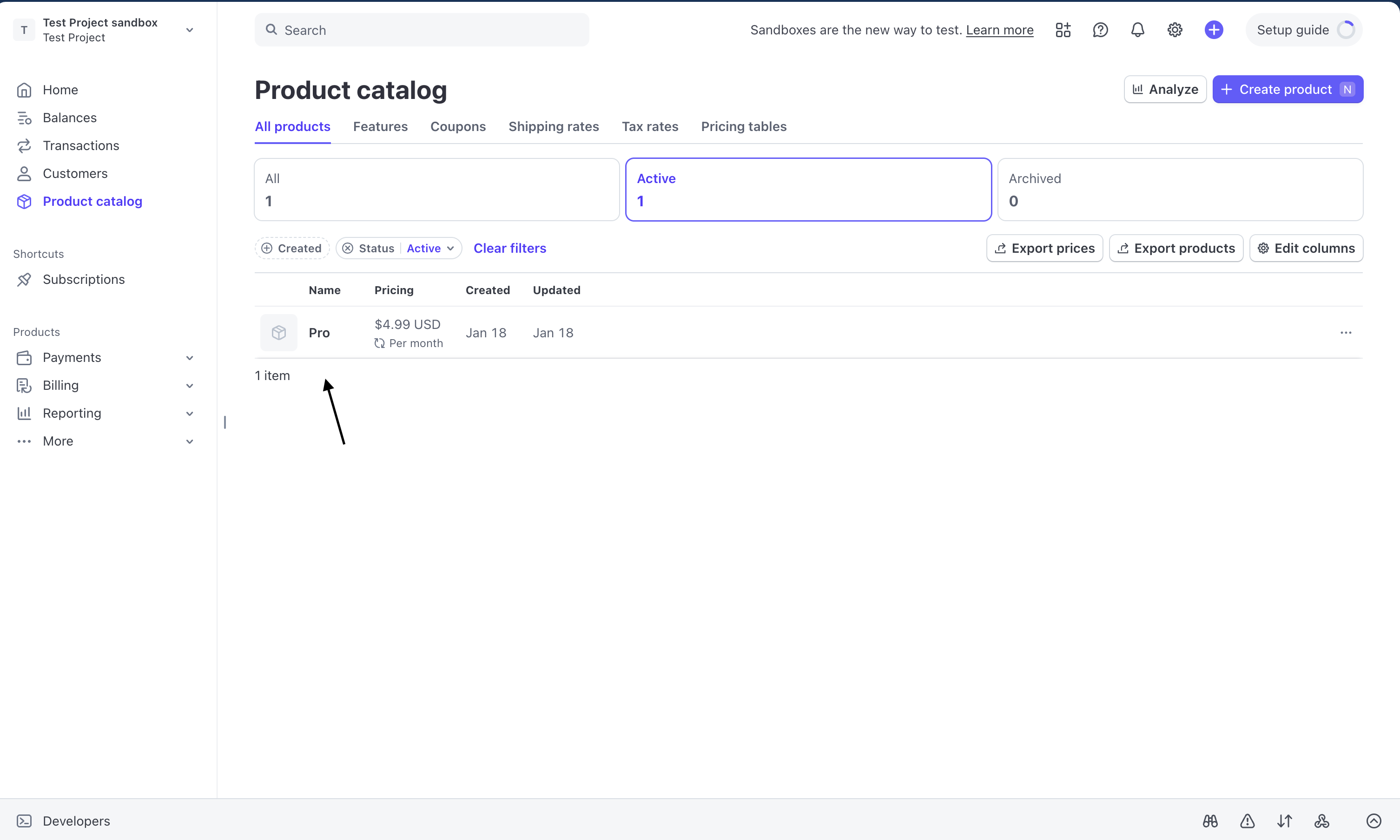The image size is (1400, 840).
Task: Click the Clear filters link
Action: point(509,249)
